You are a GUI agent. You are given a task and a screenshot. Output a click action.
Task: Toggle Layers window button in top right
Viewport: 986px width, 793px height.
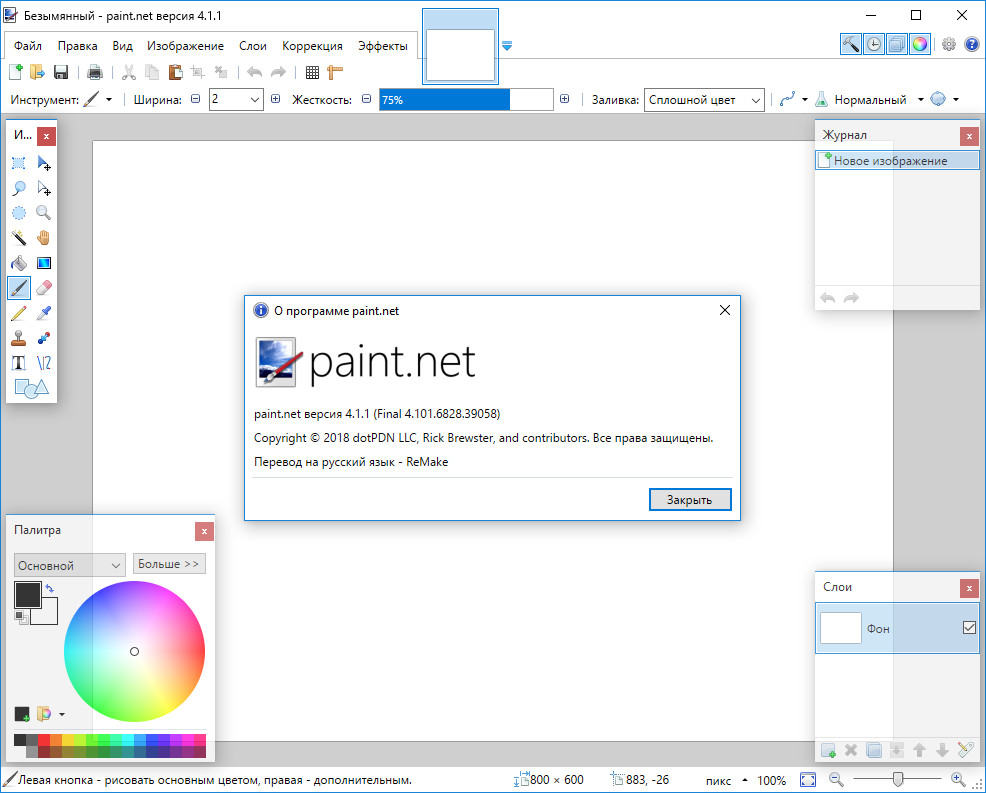tap(897, 44)
